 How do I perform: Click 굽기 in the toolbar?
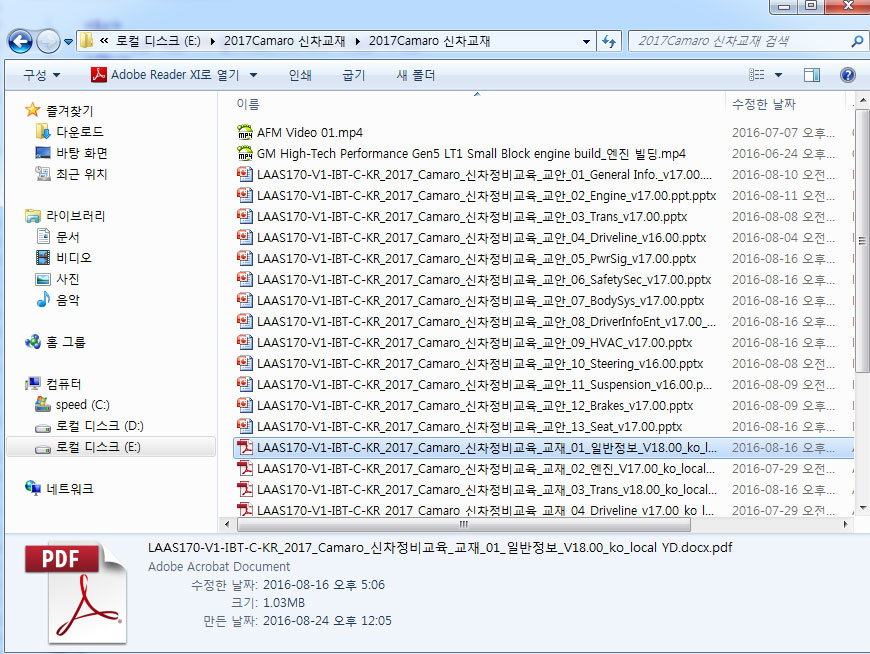point(354,75)
